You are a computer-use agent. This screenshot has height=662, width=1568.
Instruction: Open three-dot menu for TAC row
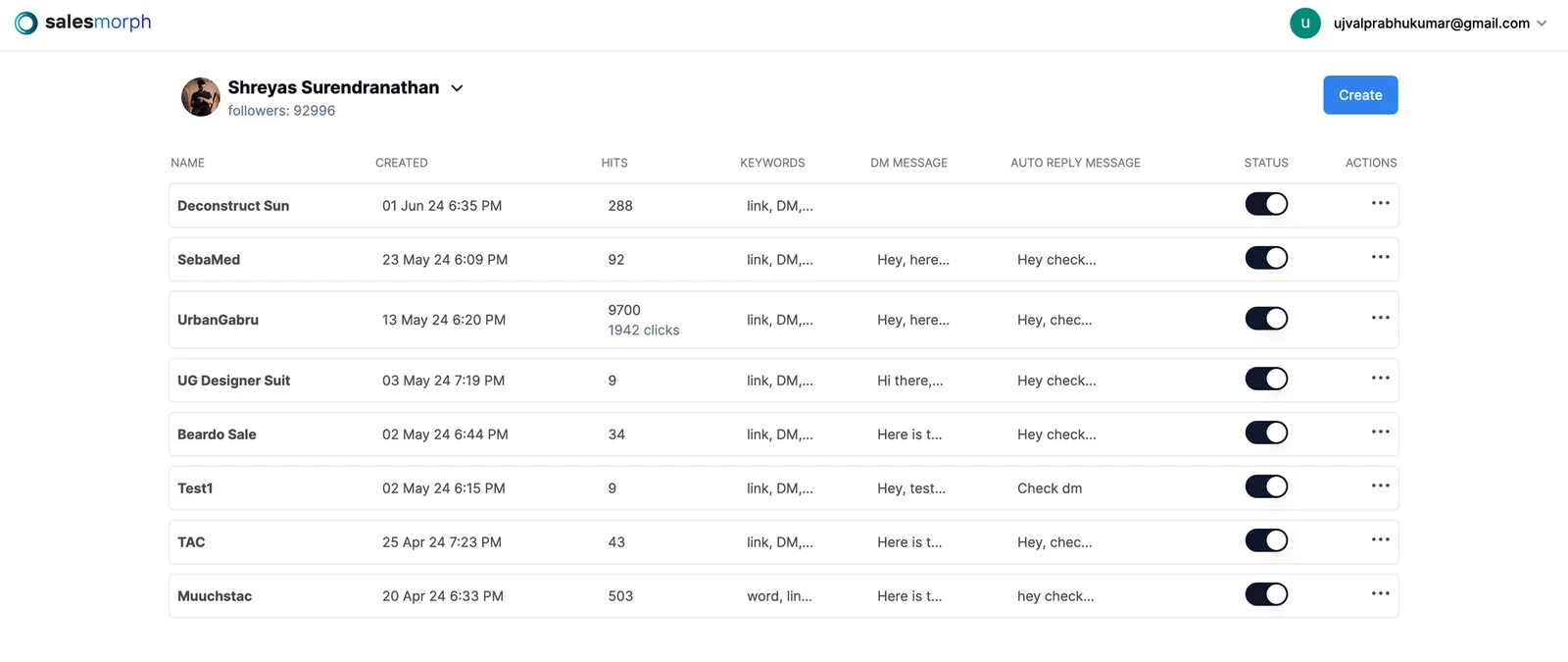pos(1380,539)
